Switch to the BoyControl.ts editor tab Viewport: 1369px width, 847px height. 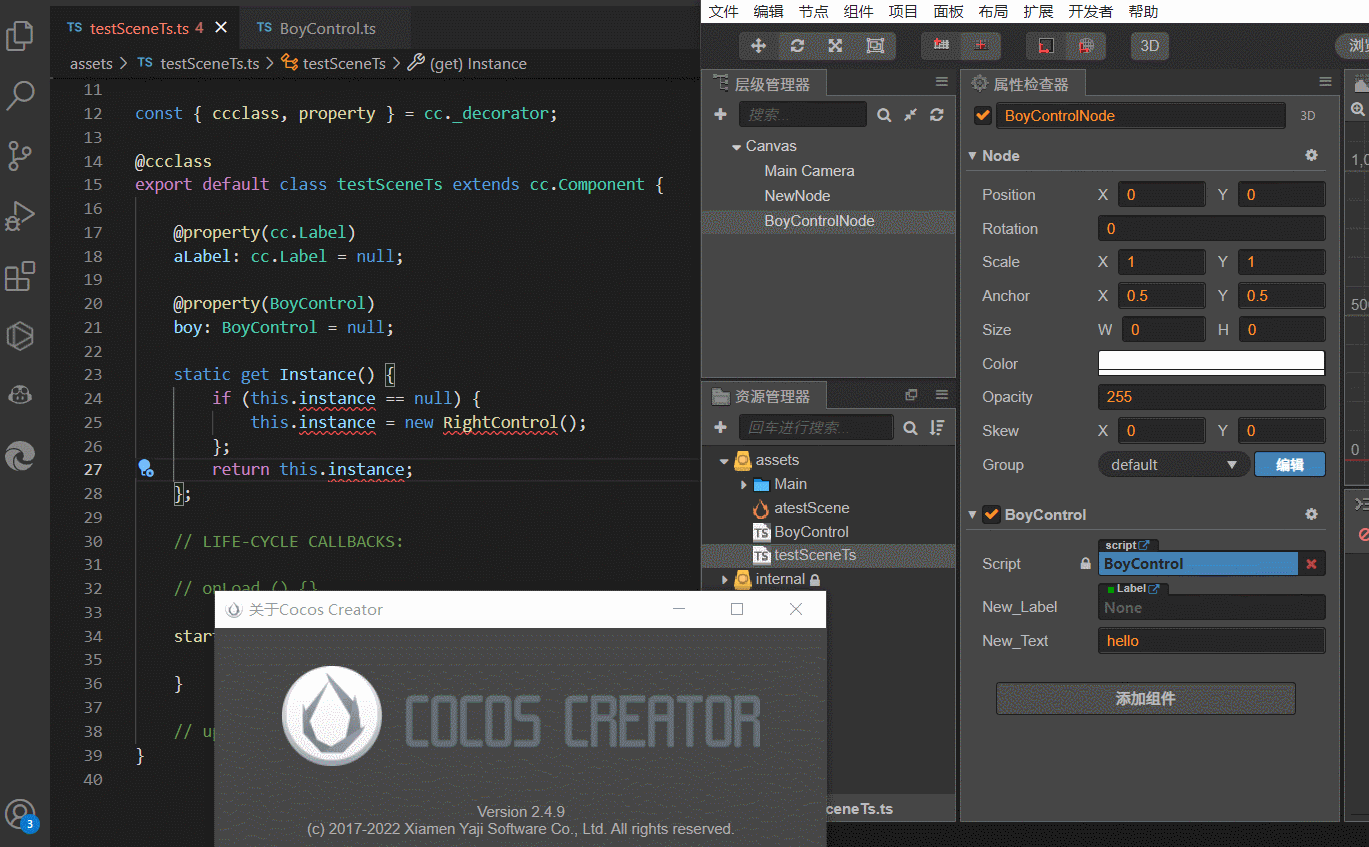click(x=327, y=28)
